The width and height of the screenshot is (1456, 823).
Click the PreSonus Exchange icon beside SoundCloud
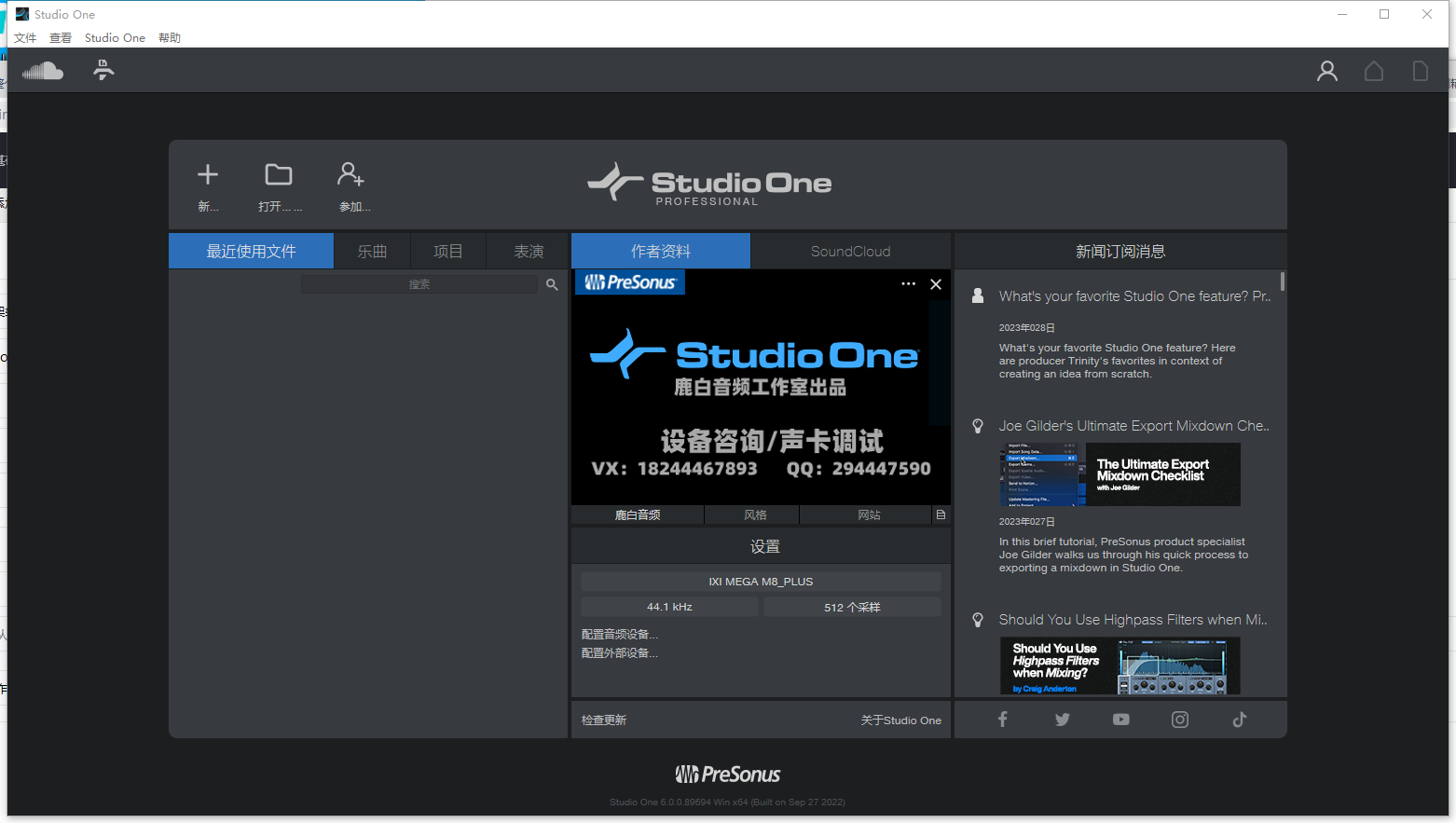point(104,70)
